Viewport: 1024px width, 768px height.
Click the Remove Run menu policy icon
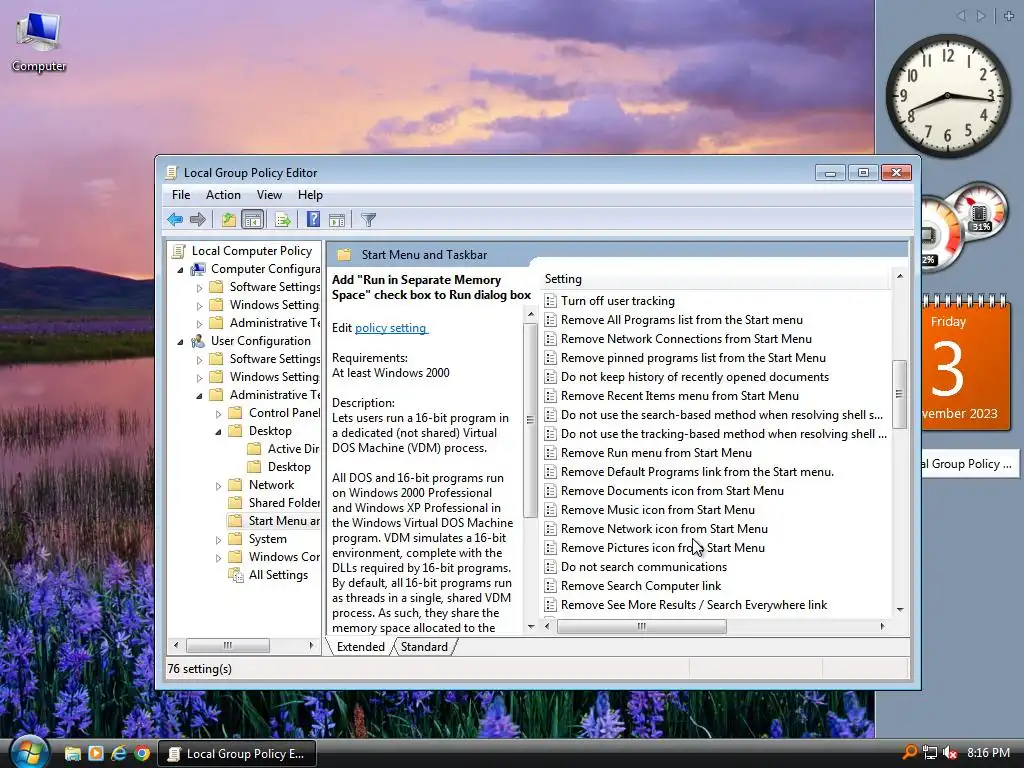click(551, 453)
